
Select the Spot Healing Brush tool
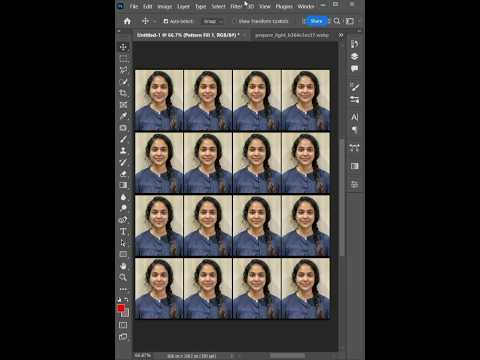pos(123,128)
